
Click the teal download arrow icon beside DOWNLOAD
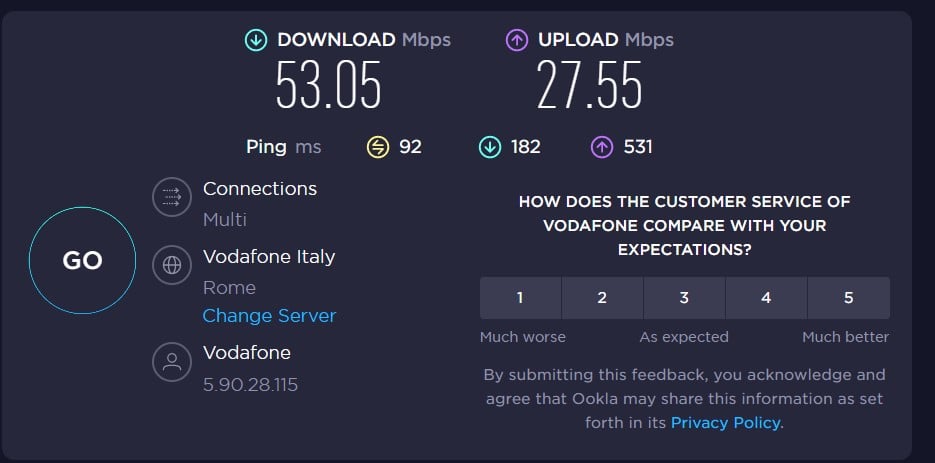click(x=256, y=41)
